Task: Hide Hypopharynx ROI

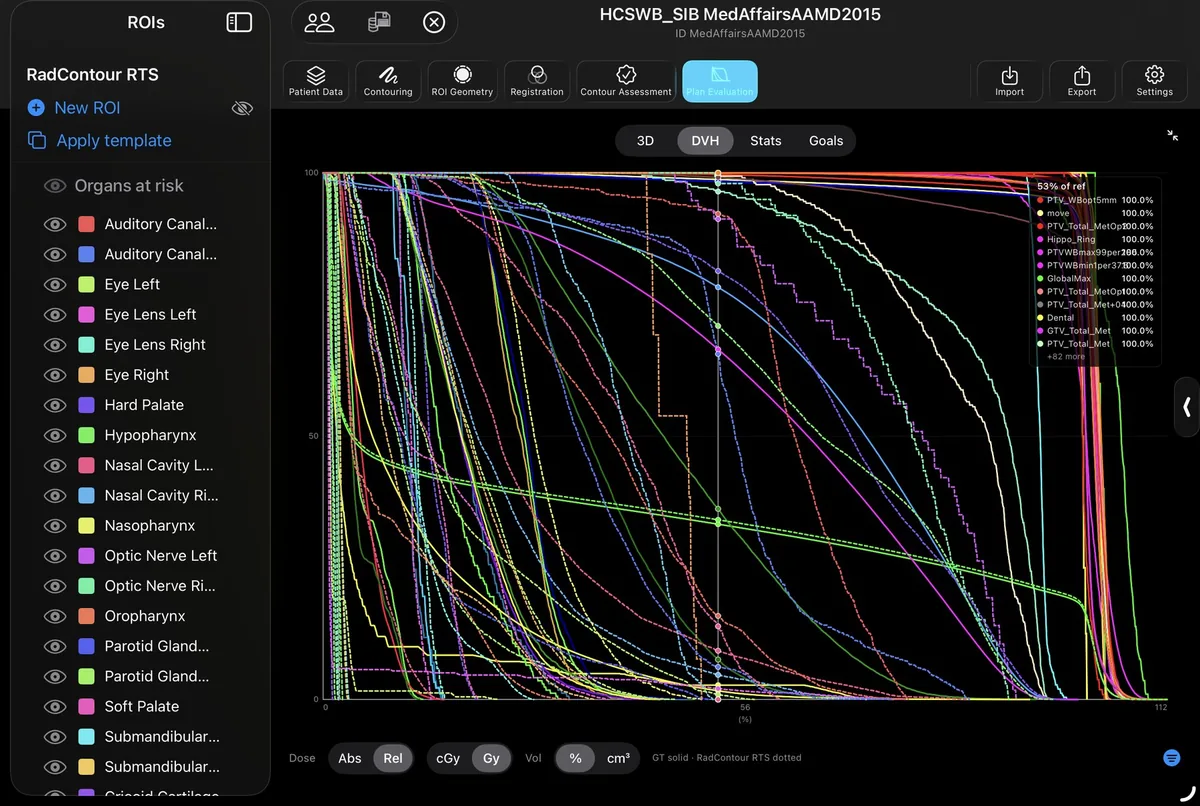Action: [56, 435]
